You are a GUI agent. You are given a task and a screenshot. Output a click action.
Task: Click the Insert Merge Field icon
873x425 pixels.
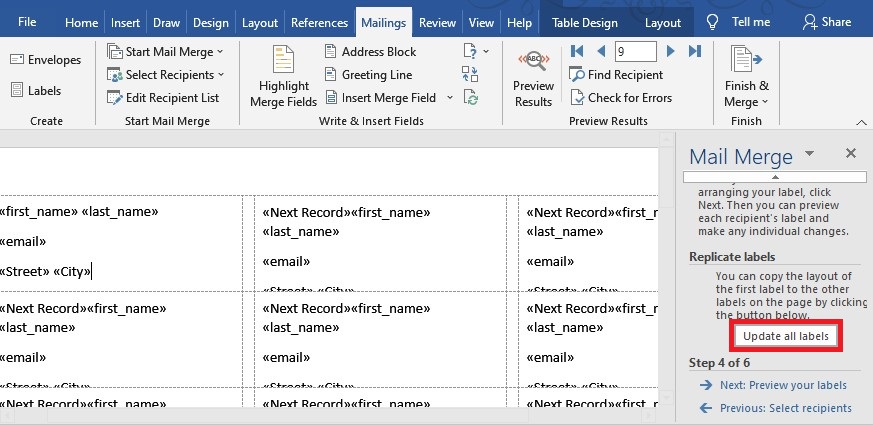(331, 98)
